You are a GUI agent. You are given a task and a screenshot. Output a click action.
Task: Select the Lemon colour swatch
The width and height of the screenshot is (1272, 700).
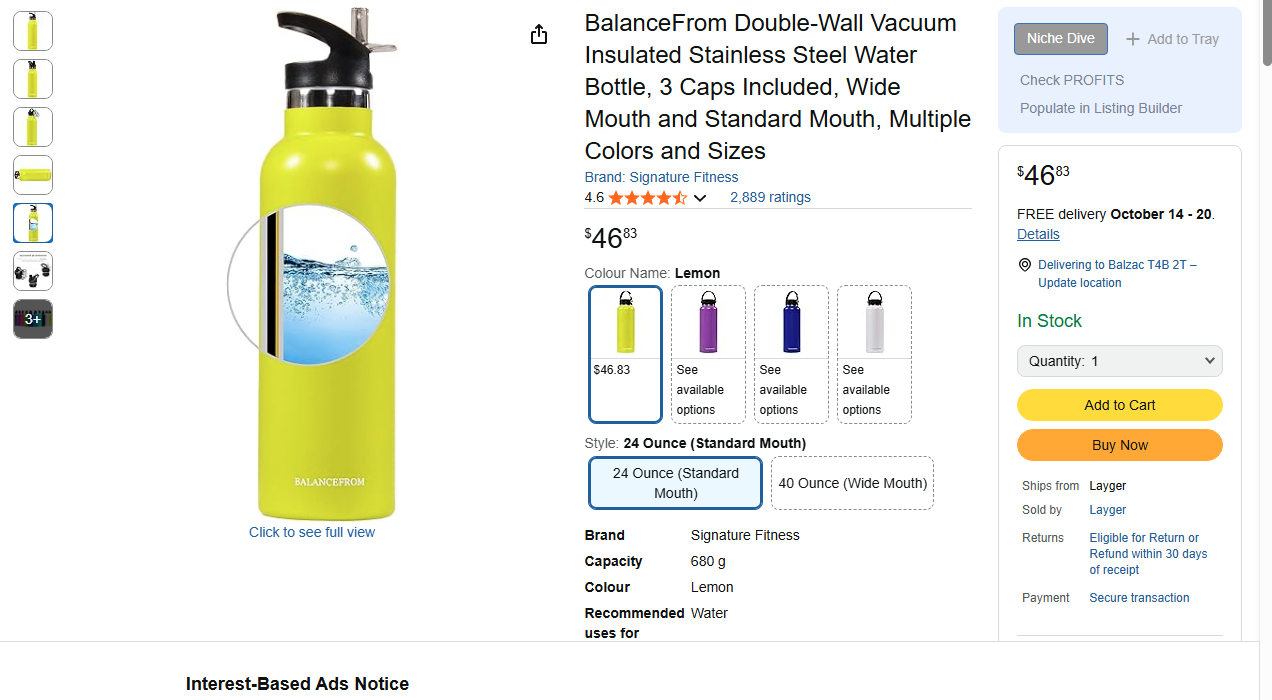coord(626,354)
